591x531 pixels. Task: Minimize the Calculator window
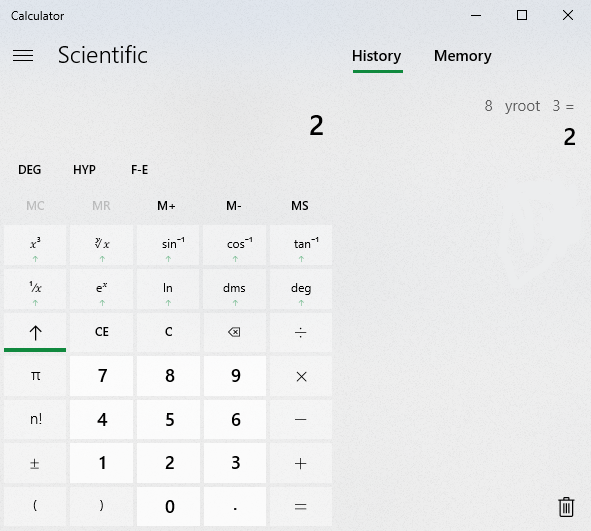[x=476, y=15]
